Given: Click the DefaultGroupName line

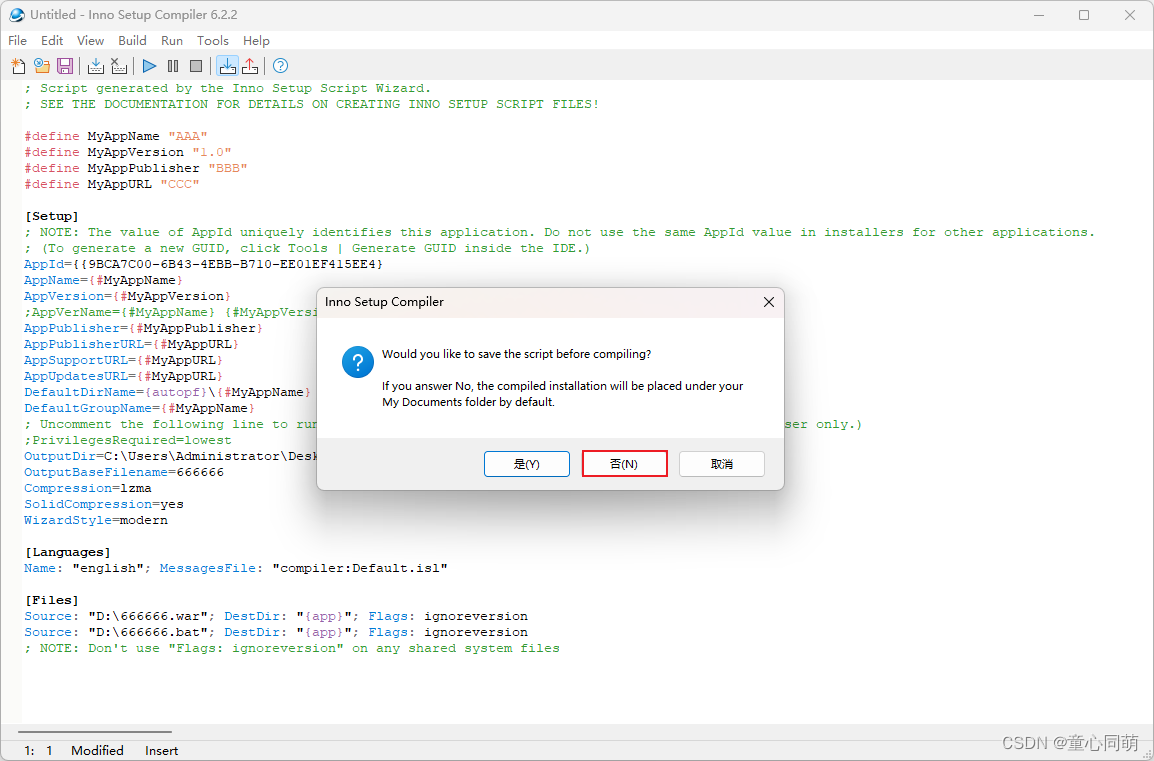Looking at the screenshot, I should [140, 408].
